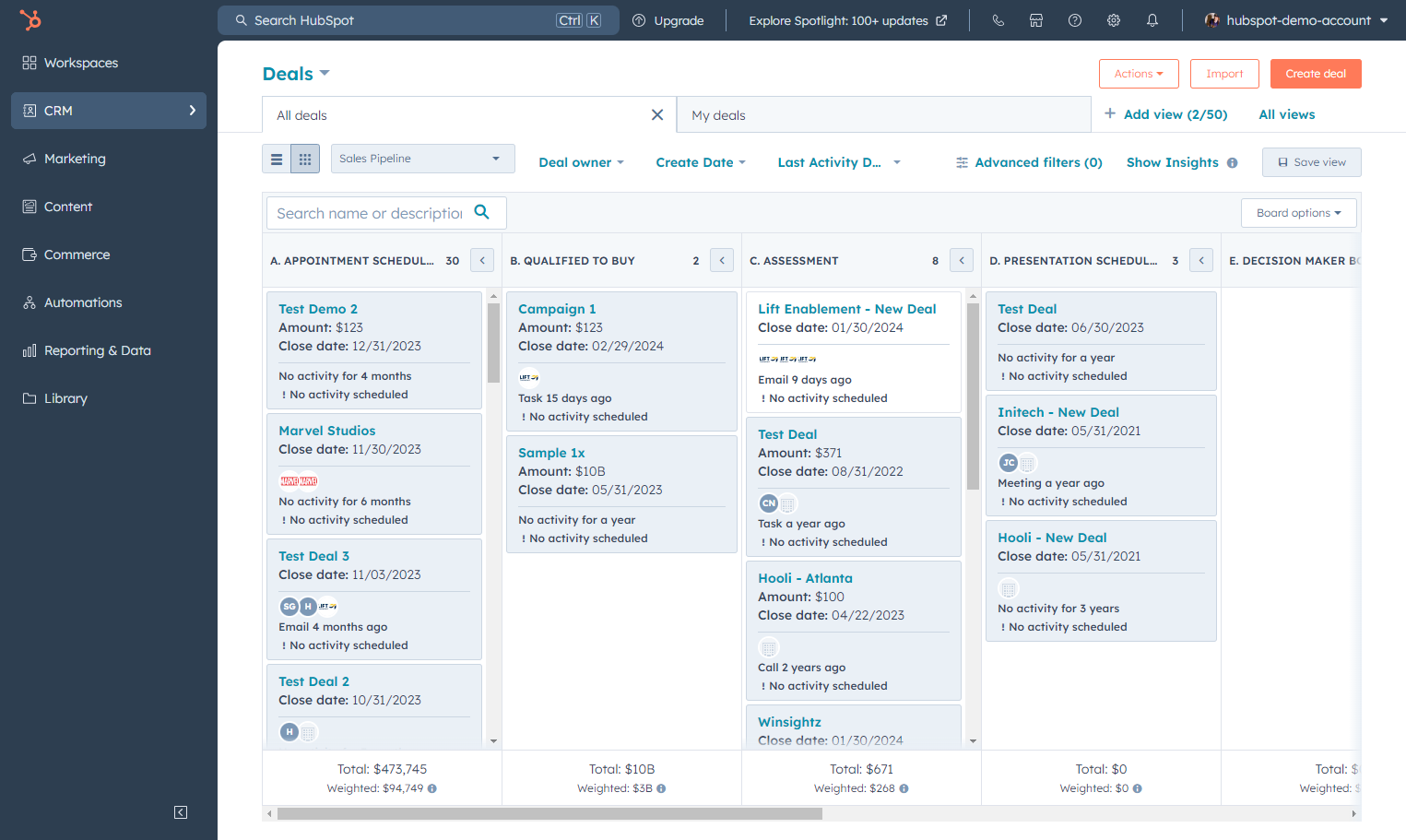Open the Marketing navigation menu
This screenshot has height=840, width=1406.
[109, 159]
